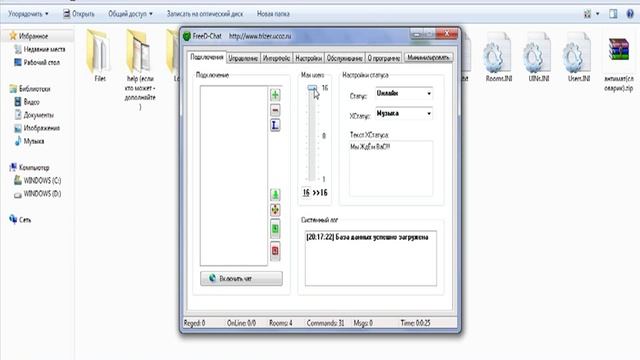Click the red square icon beside the connection list
The image size is (640, 360).
click(x=275, y=251)
